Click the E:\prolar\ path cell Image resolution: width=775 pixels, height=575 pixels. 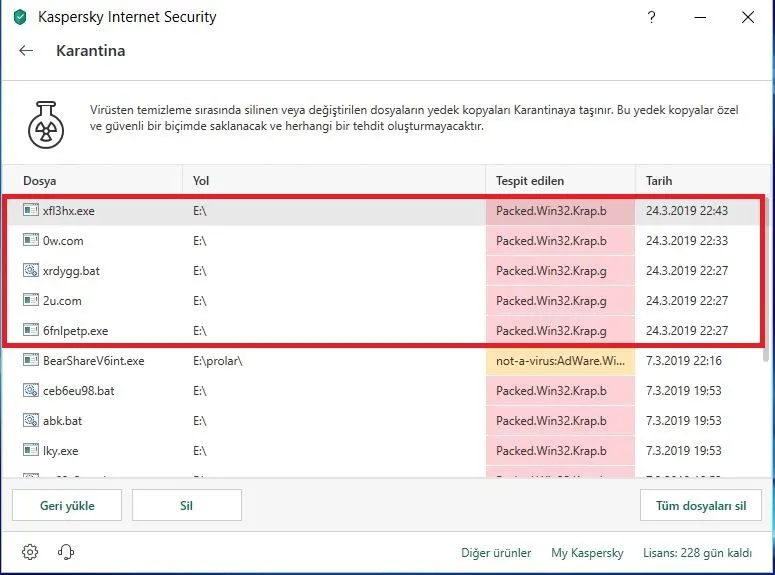coord(217,361)
